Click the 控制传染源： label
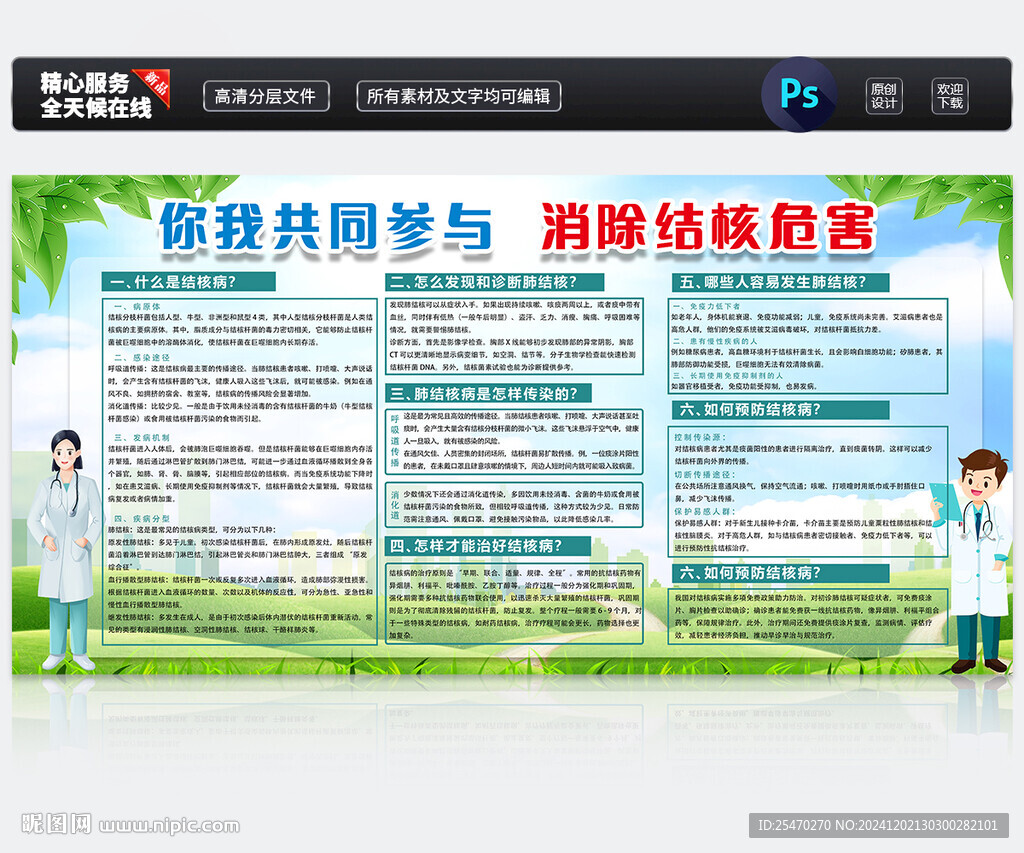Viewport: 1024px width, 853px height. [700, 437]
